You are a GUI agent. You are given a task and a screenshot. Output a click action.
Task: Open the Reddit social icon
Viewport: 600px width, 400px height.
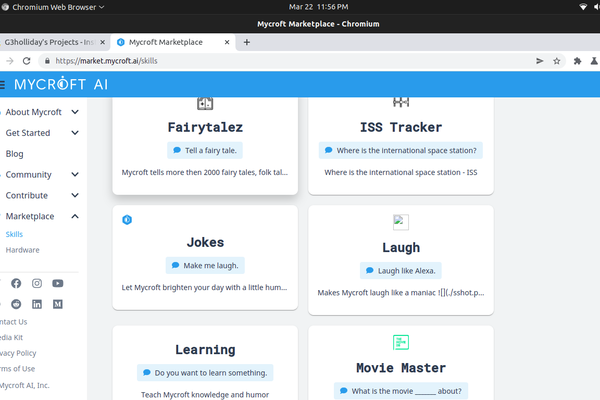16,304
